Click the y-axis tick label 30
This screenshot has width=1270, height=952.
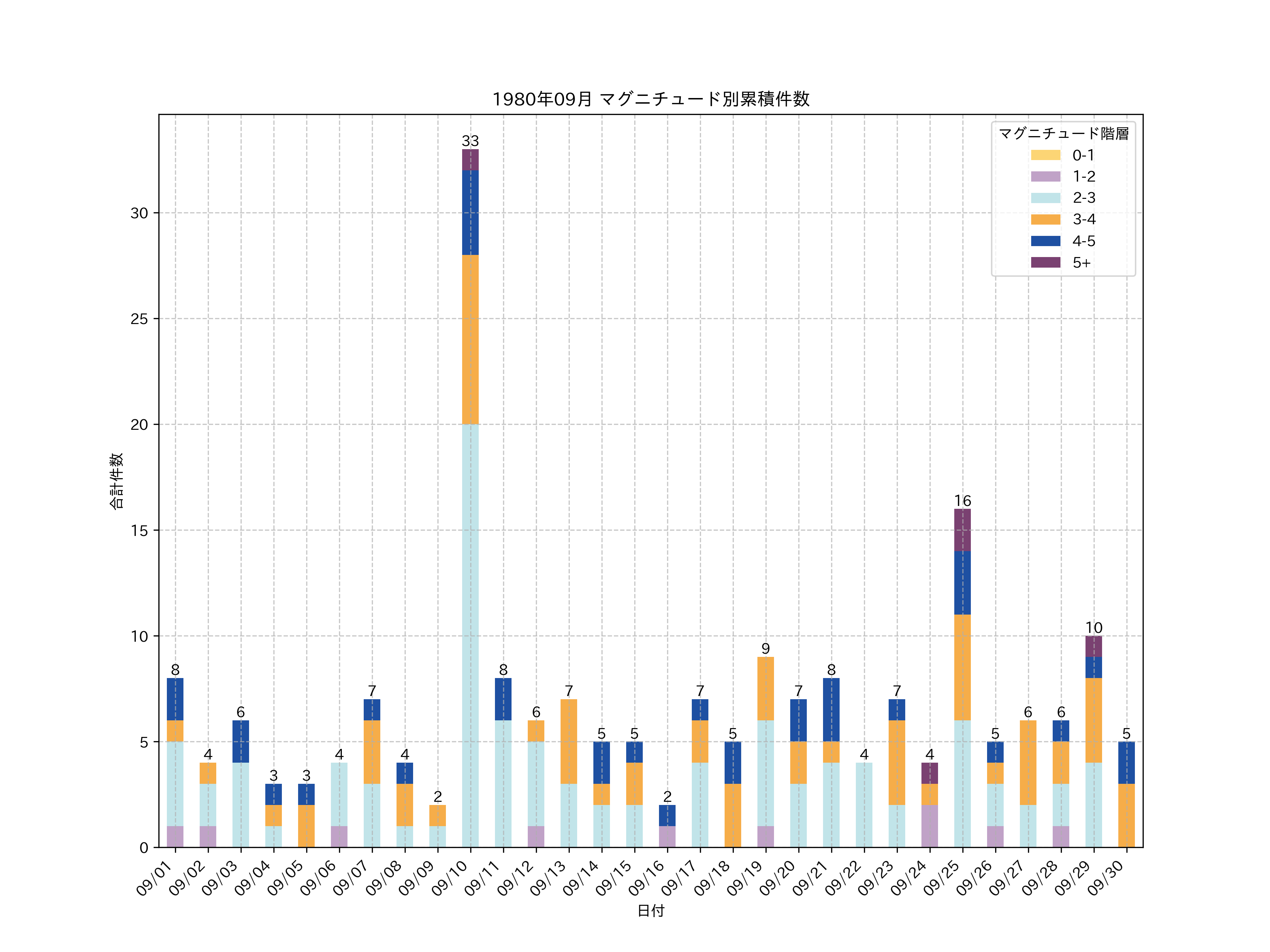point(139,213)
